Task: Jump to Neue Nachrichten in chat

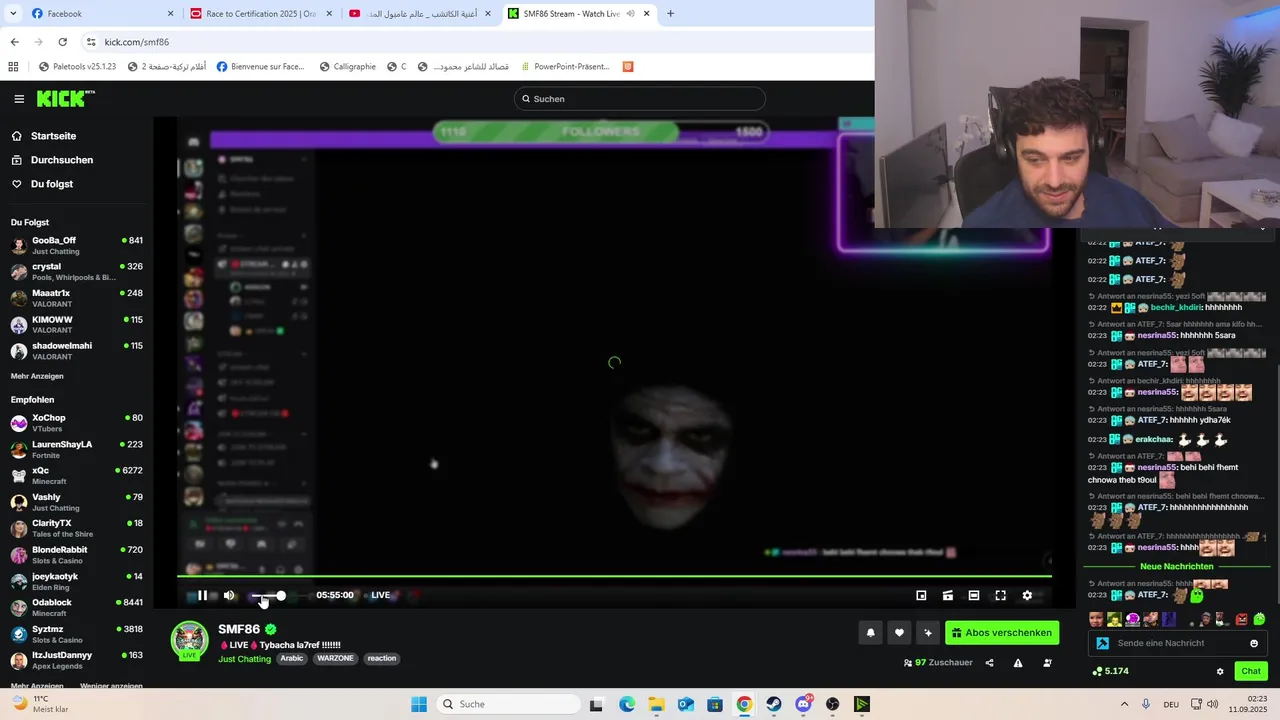Action: (x=1177, y=566)
